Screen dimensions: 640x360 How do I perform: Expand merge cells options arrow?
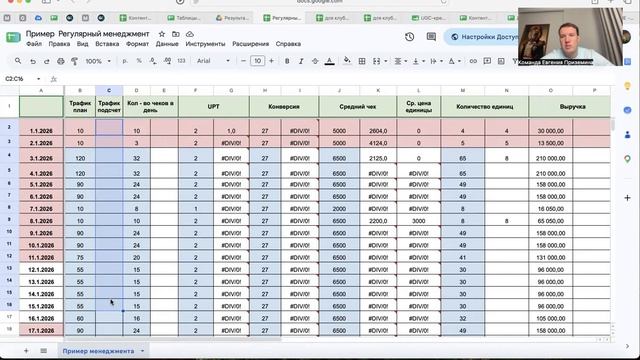[386, 61]
